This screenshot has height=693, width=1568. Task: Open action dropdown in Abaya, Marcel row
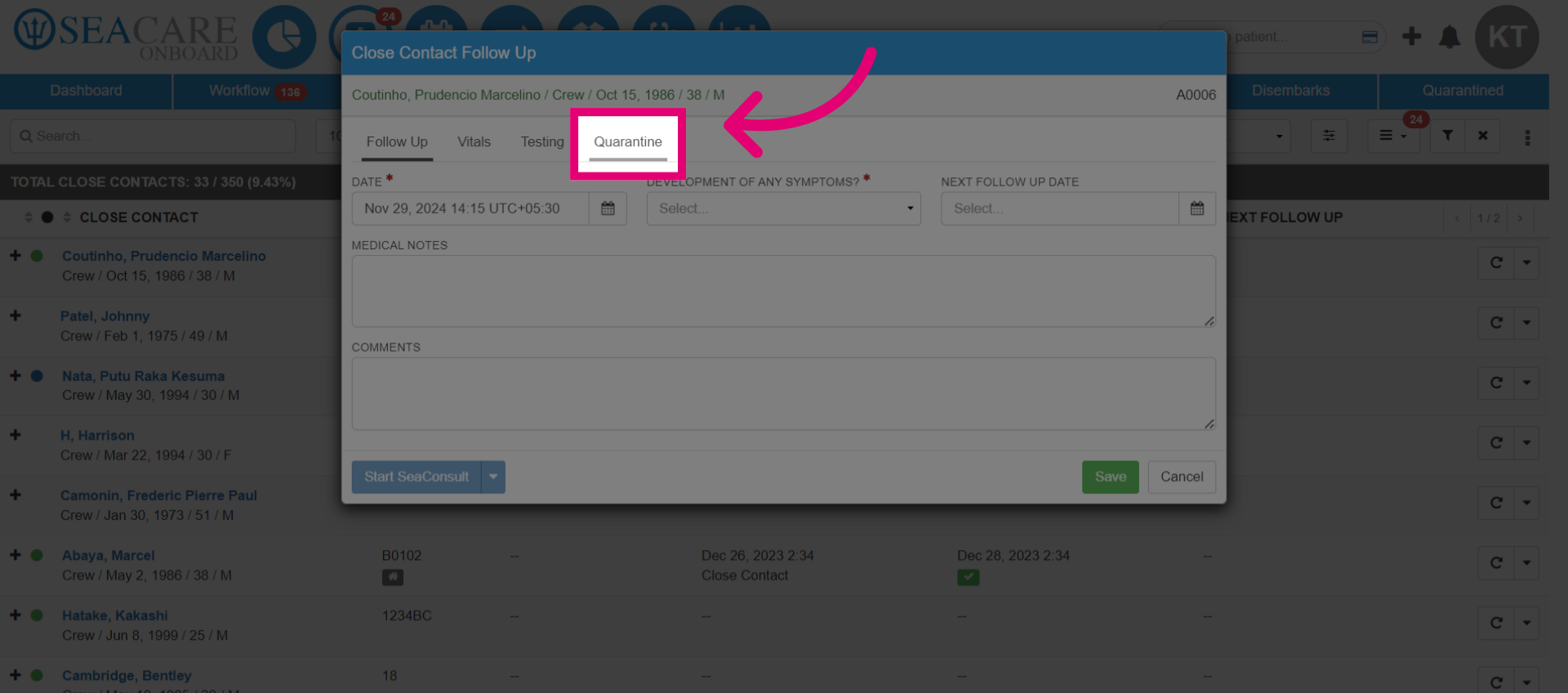[x=1526, y=562]
